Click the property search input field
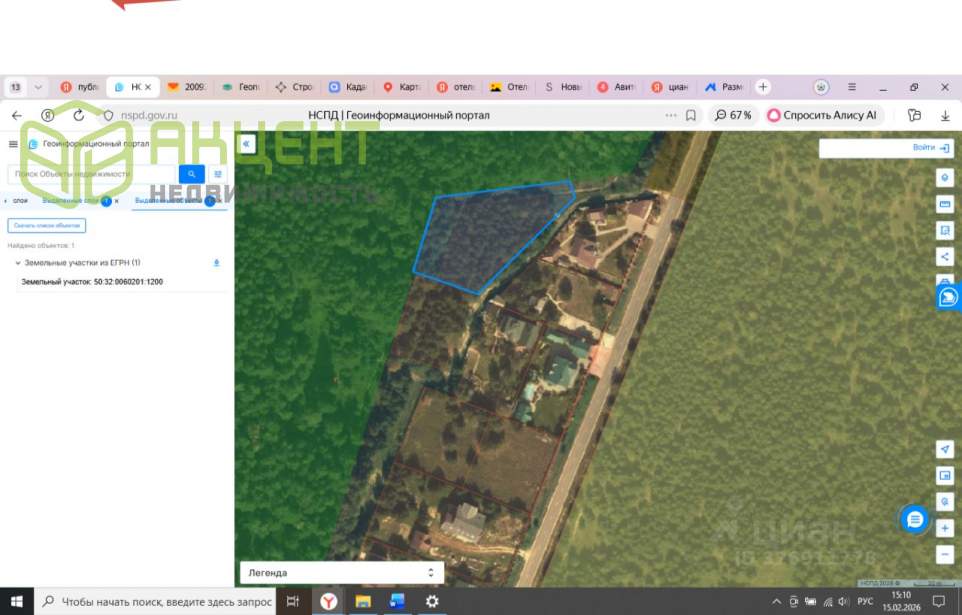This screenshot has height=615, width=962. pyautogui.click(x=92, y=174)
